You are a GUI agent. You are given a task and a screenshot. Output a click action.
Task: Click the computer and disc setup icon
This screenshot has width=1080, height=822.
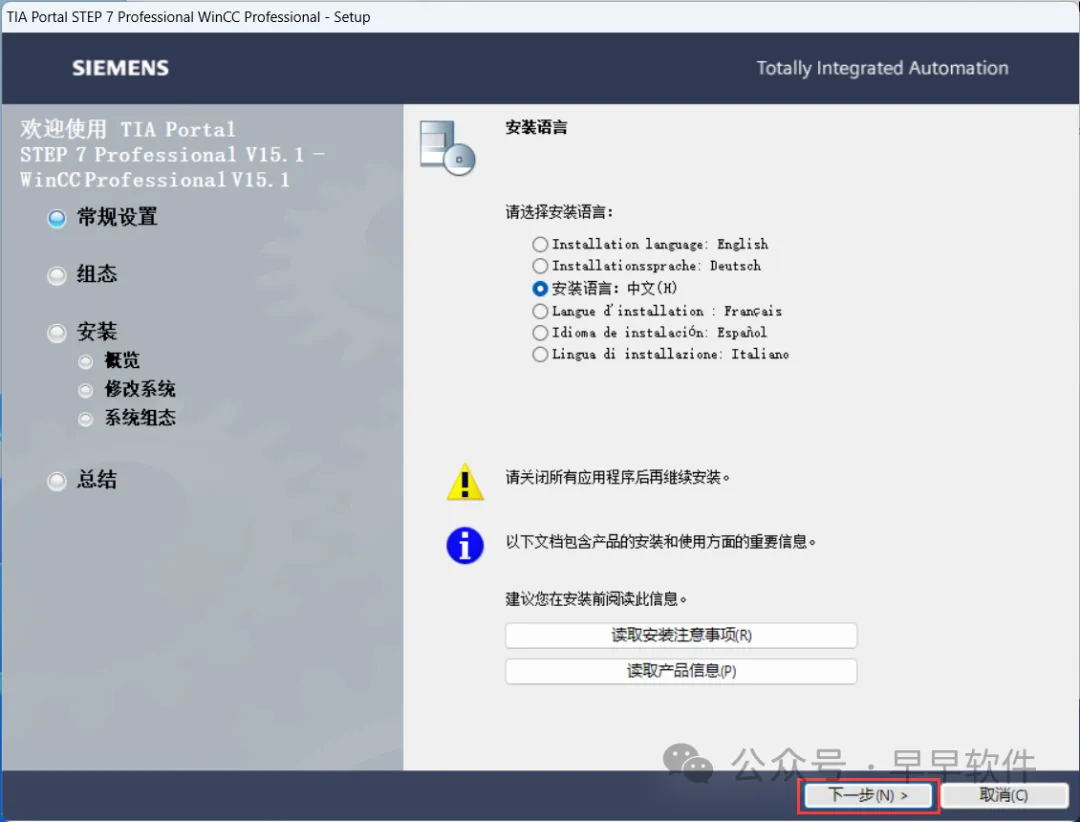click(x=448, y=147)
